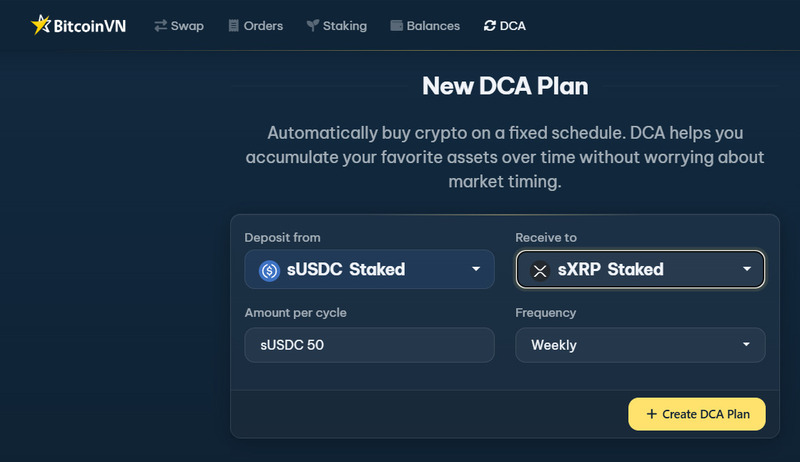Click the Balances wallet icon

(397, 26)
